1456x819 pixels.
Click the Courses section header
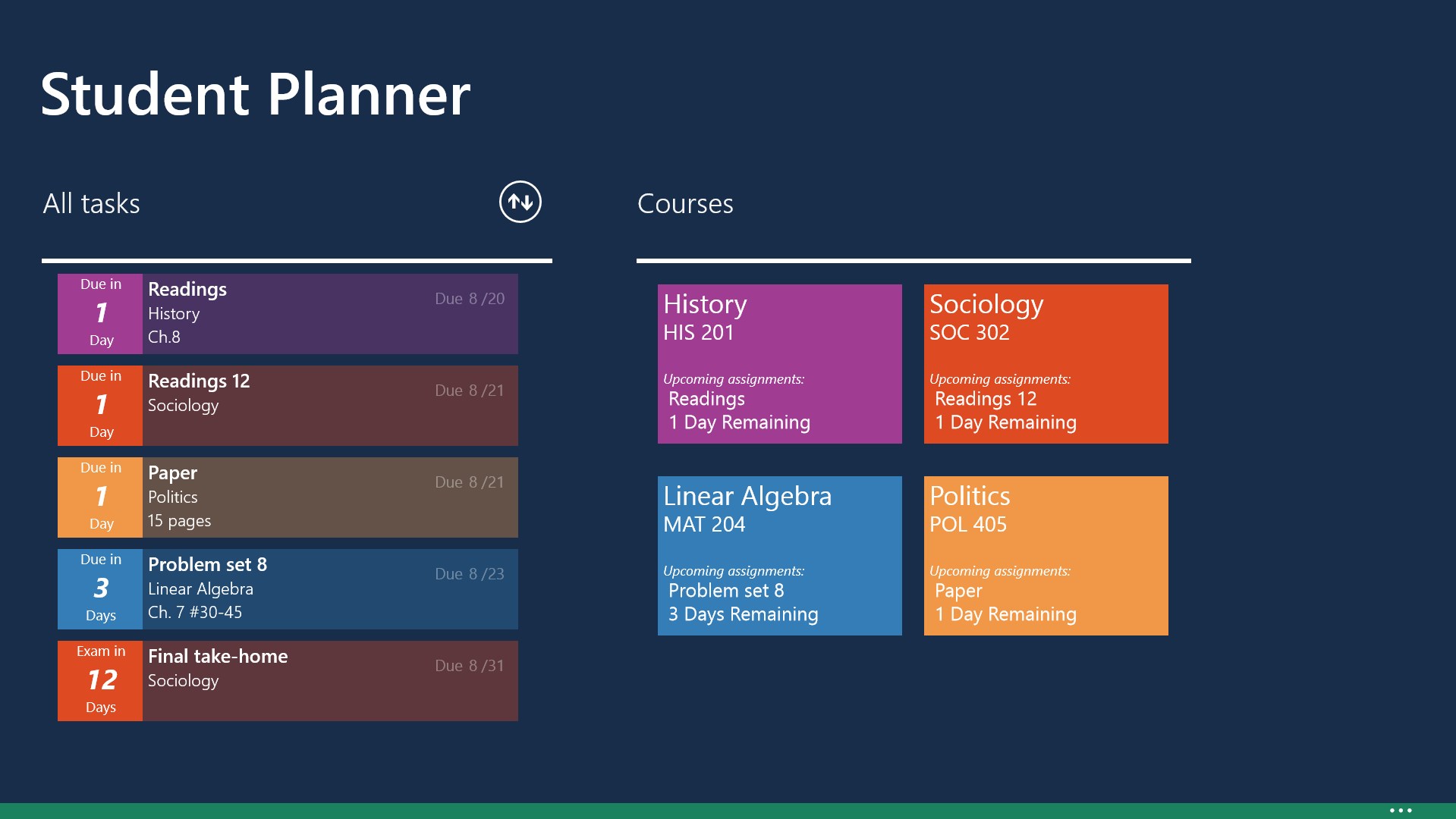coord(685,203)
